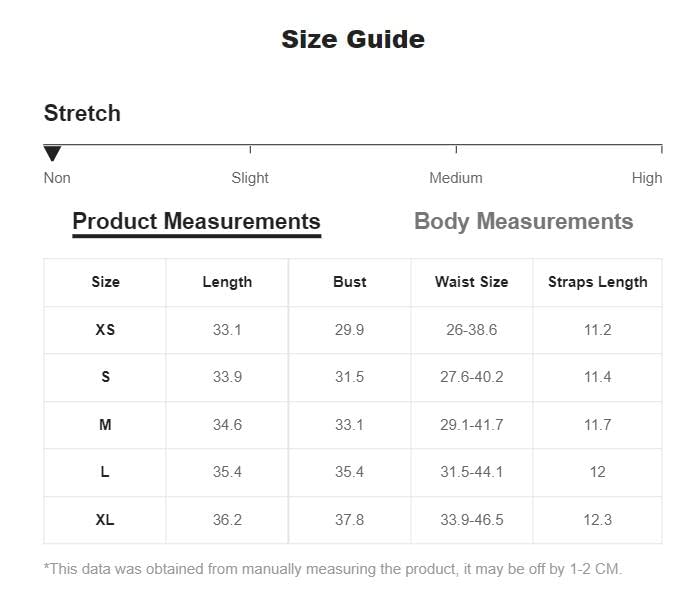Click the Non stretch label
This screenshot has width=691, height=599.
tap(57, 178)
